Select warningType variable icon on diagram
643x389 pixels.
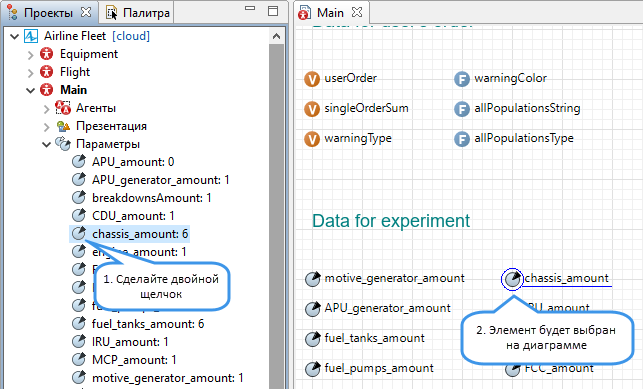tap(312, 139)
